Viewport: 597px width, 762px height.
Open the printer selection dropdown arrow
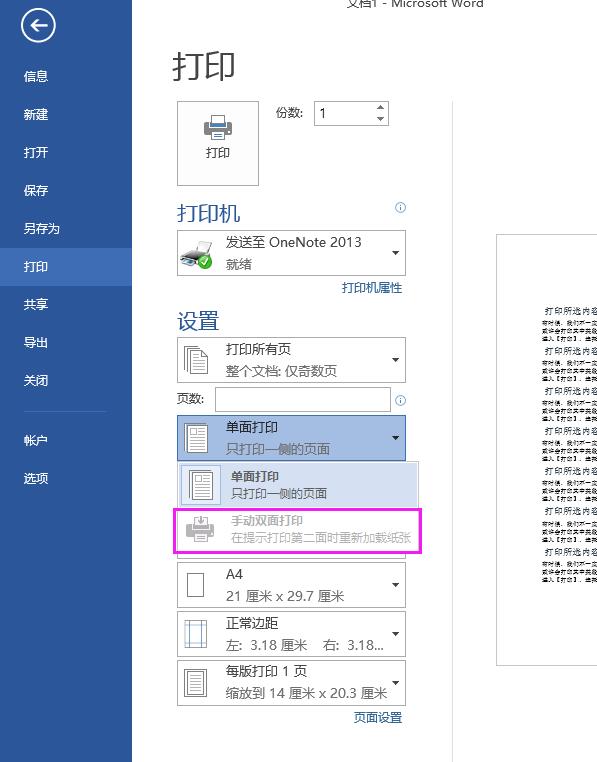point(396,253)
